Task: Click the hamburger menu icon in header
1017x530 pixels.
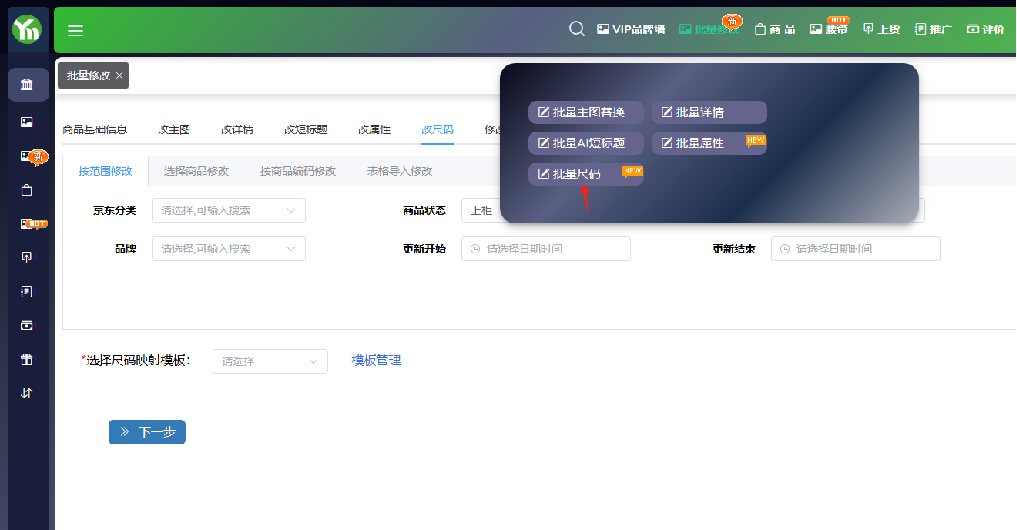Action: 75,30
